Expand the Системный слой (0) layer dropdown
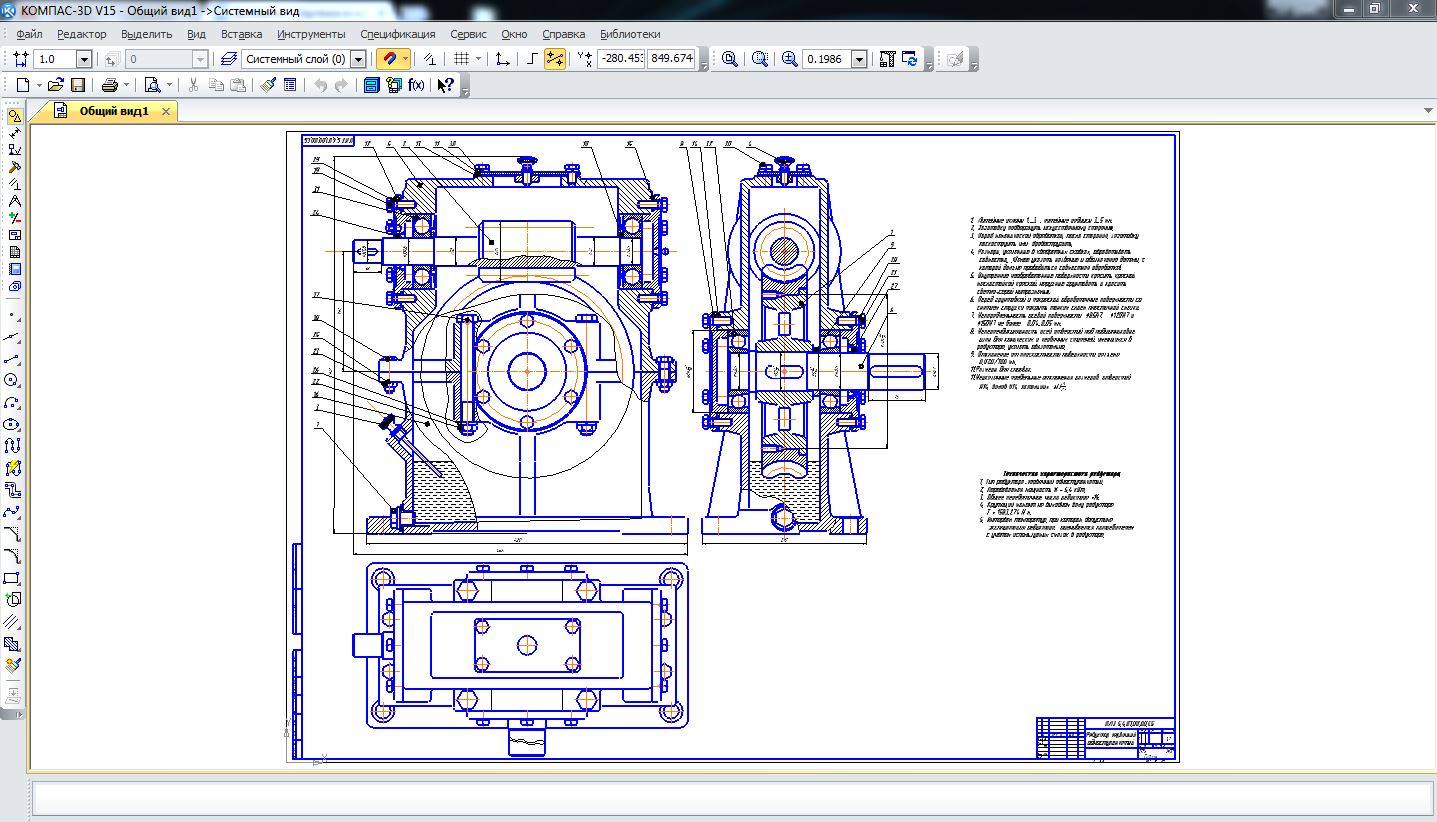The image size is (1437, 822). [x=359, y=59]
